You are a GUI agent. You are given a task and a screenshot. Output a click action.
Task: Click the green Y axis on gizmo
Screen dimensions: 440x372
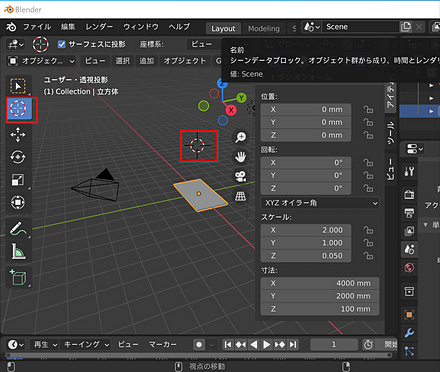click(241, 98)
